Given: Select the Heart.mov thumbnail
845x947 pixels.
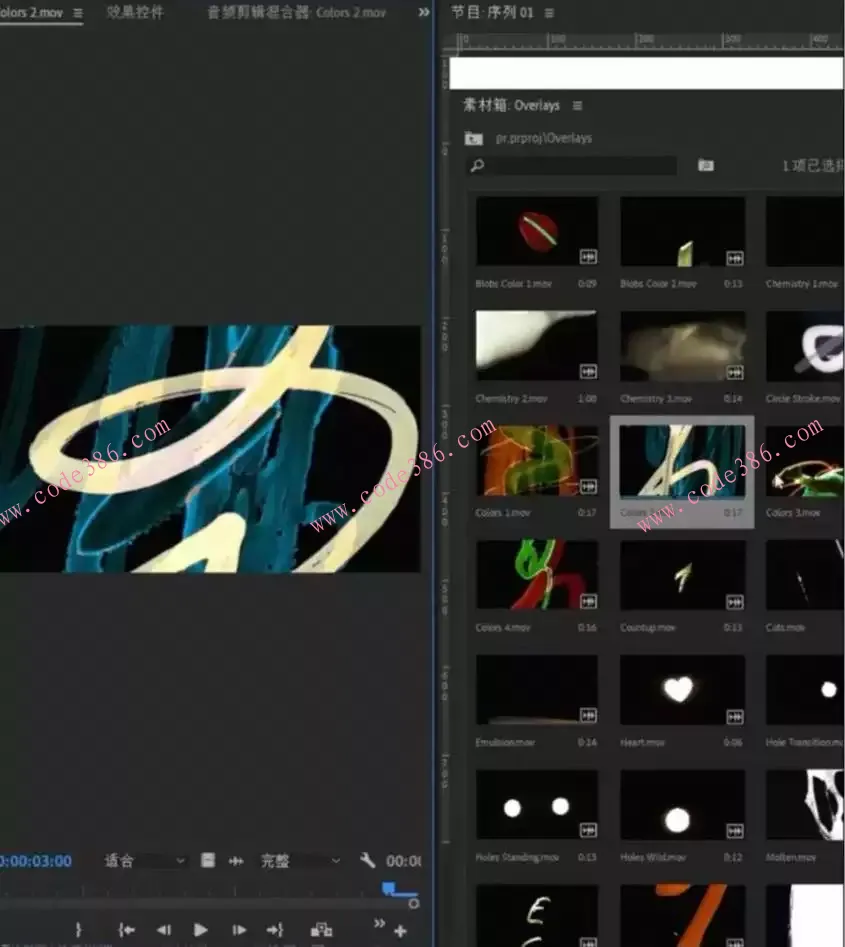Looking at the screenshot, I should [682, 690].
